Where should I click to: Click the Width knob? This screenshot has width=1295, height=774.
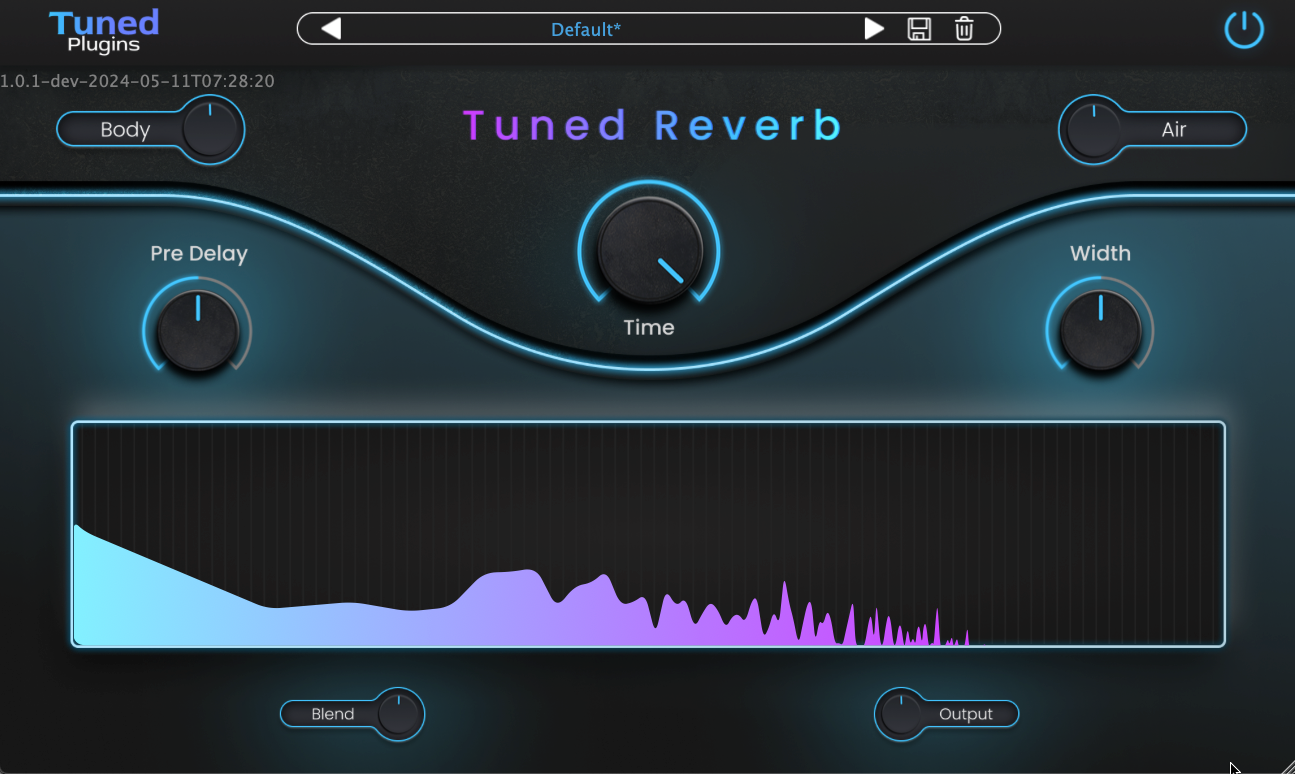tap(1100, 330)
